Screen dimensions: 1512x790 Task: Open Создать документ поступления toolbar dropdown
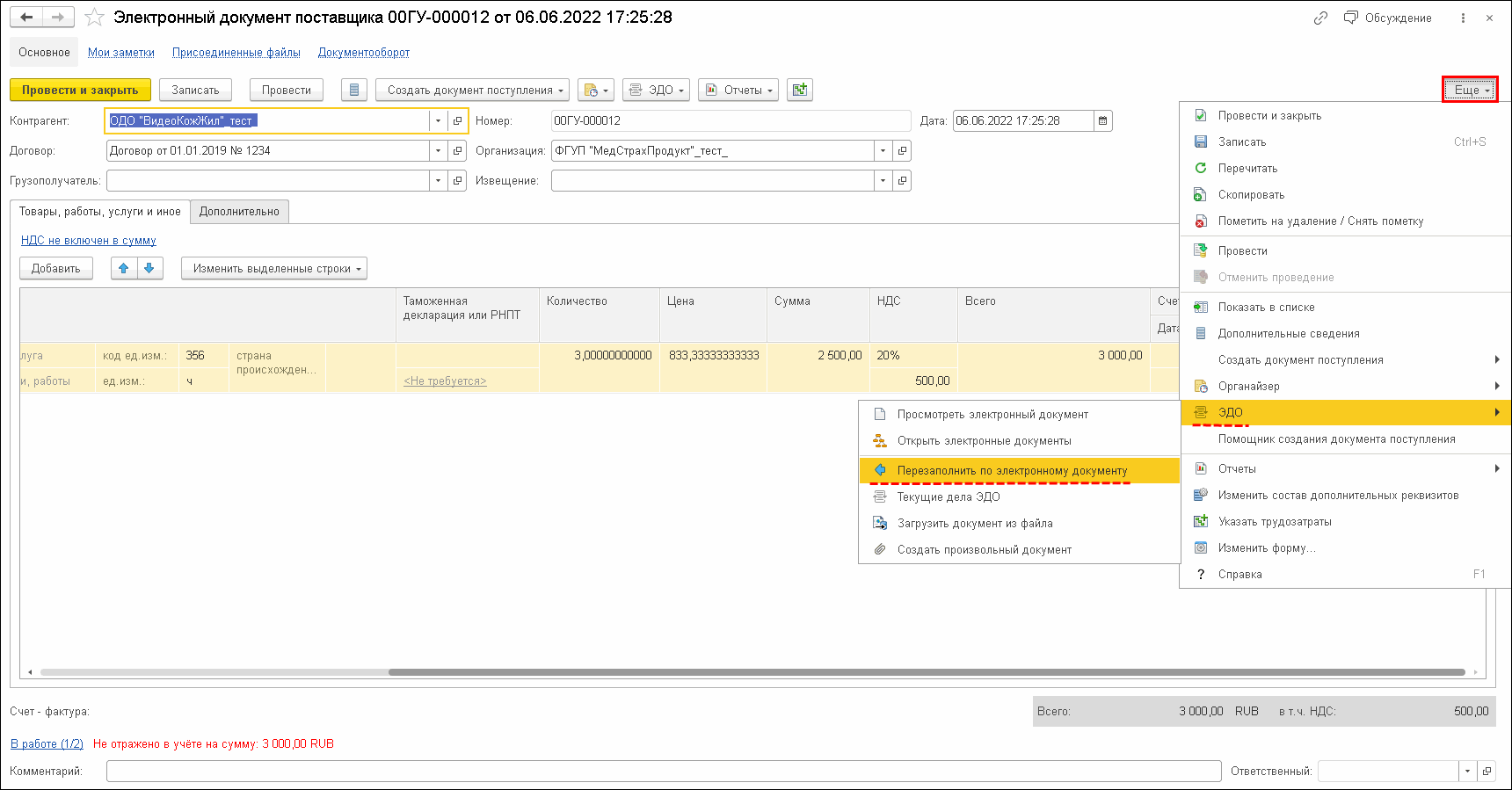pyautogui.click(x=473, y=90)
